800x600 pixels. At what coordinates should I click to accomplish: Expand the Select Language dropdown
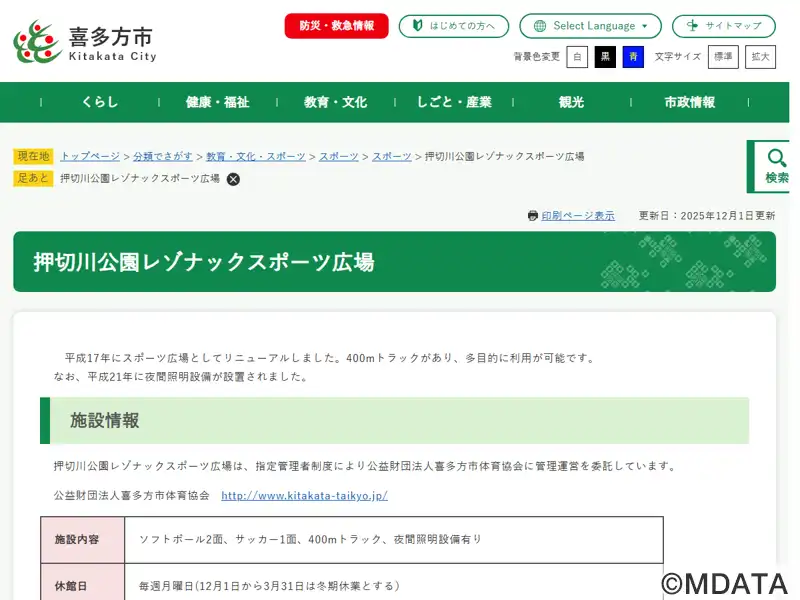(590, 26)
